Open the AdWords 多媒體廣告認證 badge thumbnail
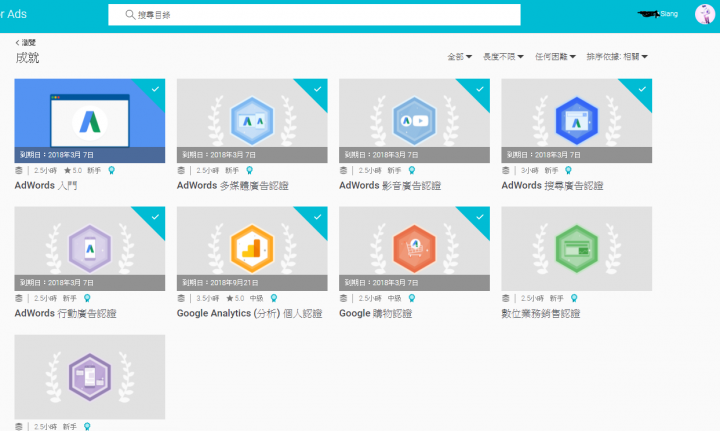The height and width of the screenshot is (431, 720). (252, 121)
